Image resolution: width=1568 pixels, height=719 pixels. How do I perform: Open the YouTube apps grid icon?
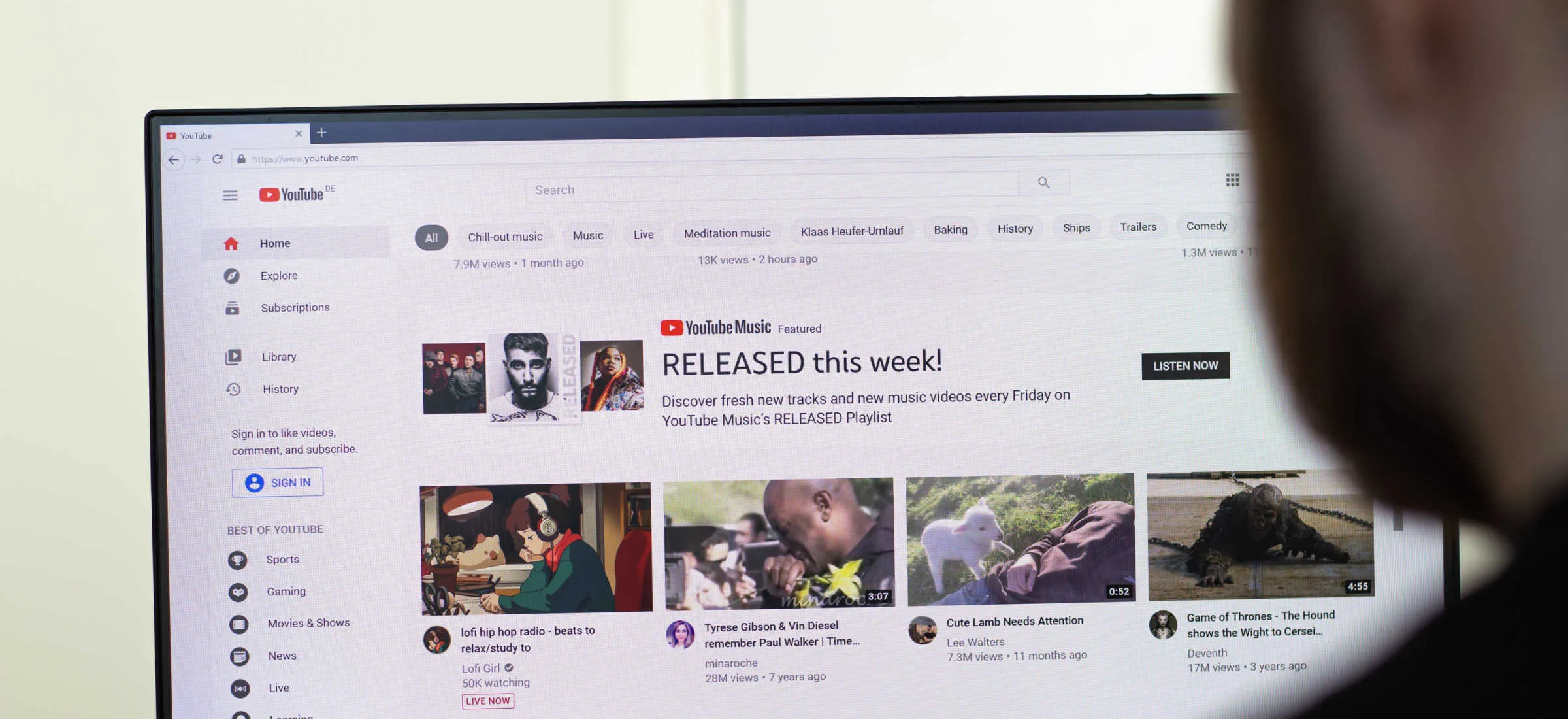[1232, 180]
